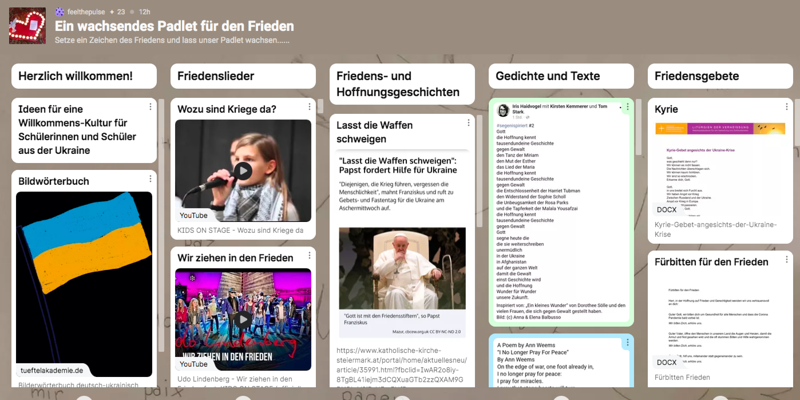
Task: Open three-dot menu on 'Wozu sind Kriege da?' post
Action: [x=309, y=107]
